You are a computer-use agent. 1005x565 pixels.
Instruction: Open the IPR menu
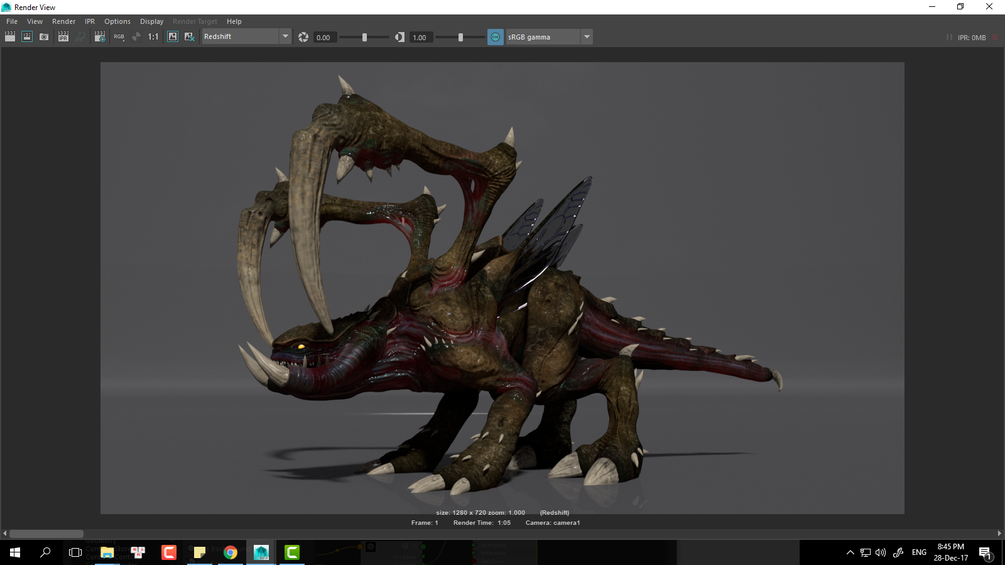pyautogui.click(x=90, y=21)
